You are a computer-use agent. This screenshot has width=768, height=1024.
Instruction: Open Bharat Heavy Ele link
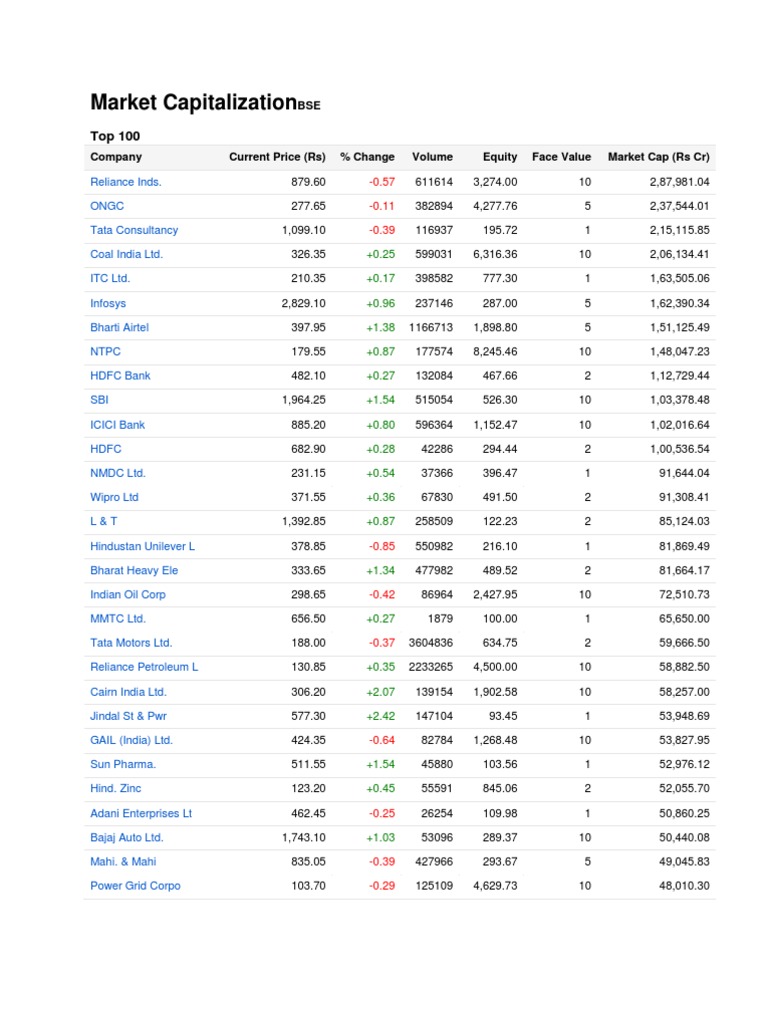(134, 571)
